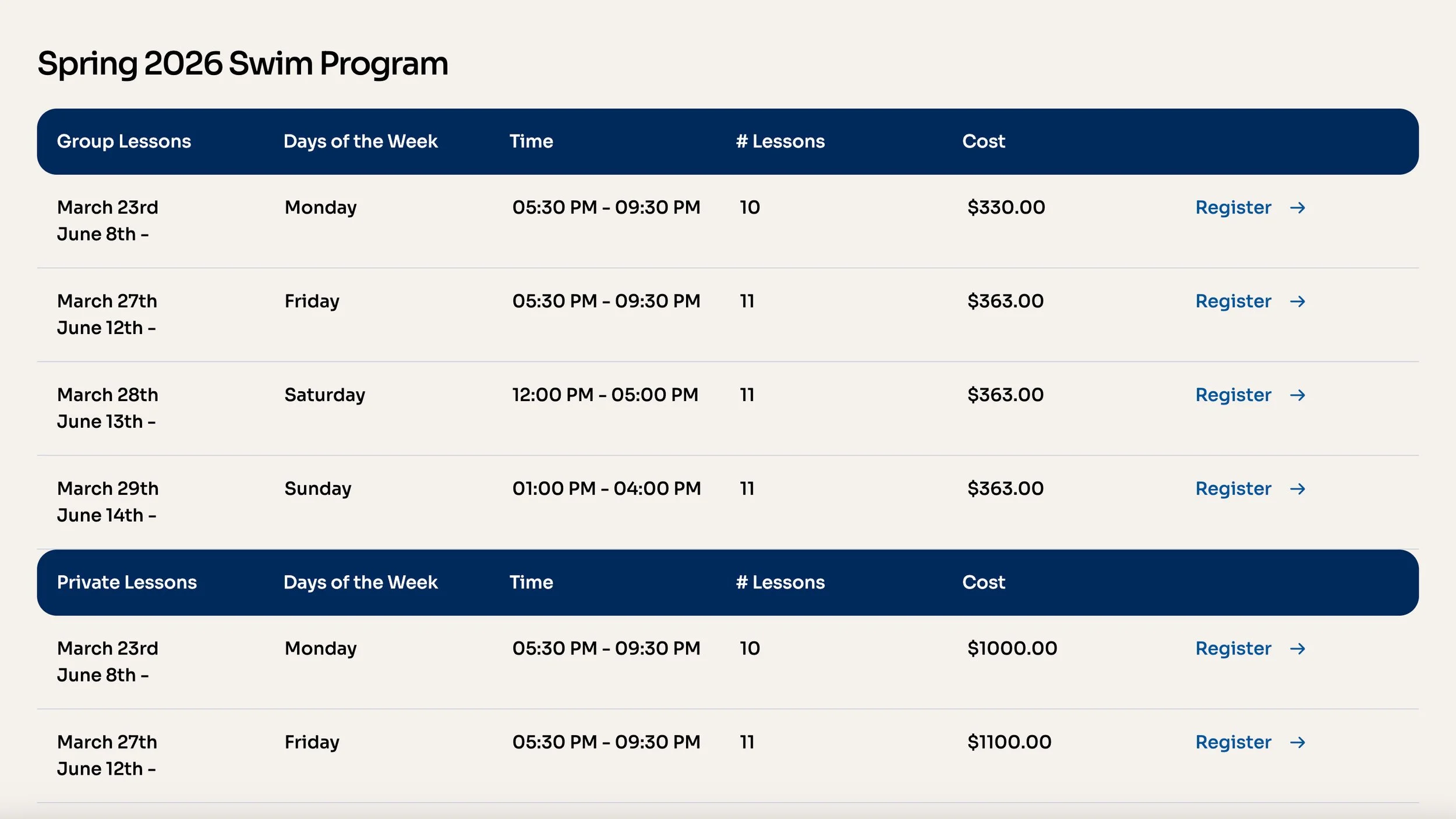
Task: Click arrow icon for Friday private lesson
Action: pos(1297,742)
